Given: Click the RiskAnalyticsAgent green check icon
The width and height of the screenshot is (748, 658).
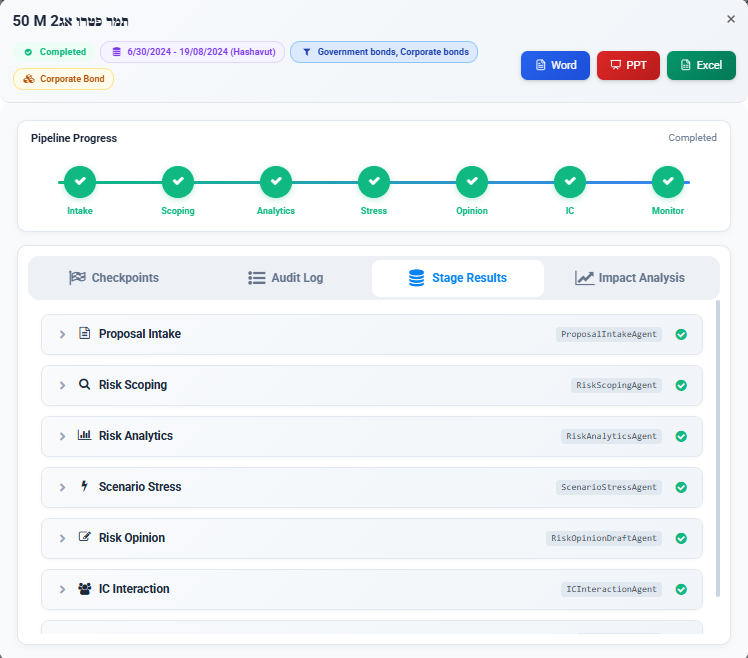Looking at the screenshot, I should tap(681, 437).
